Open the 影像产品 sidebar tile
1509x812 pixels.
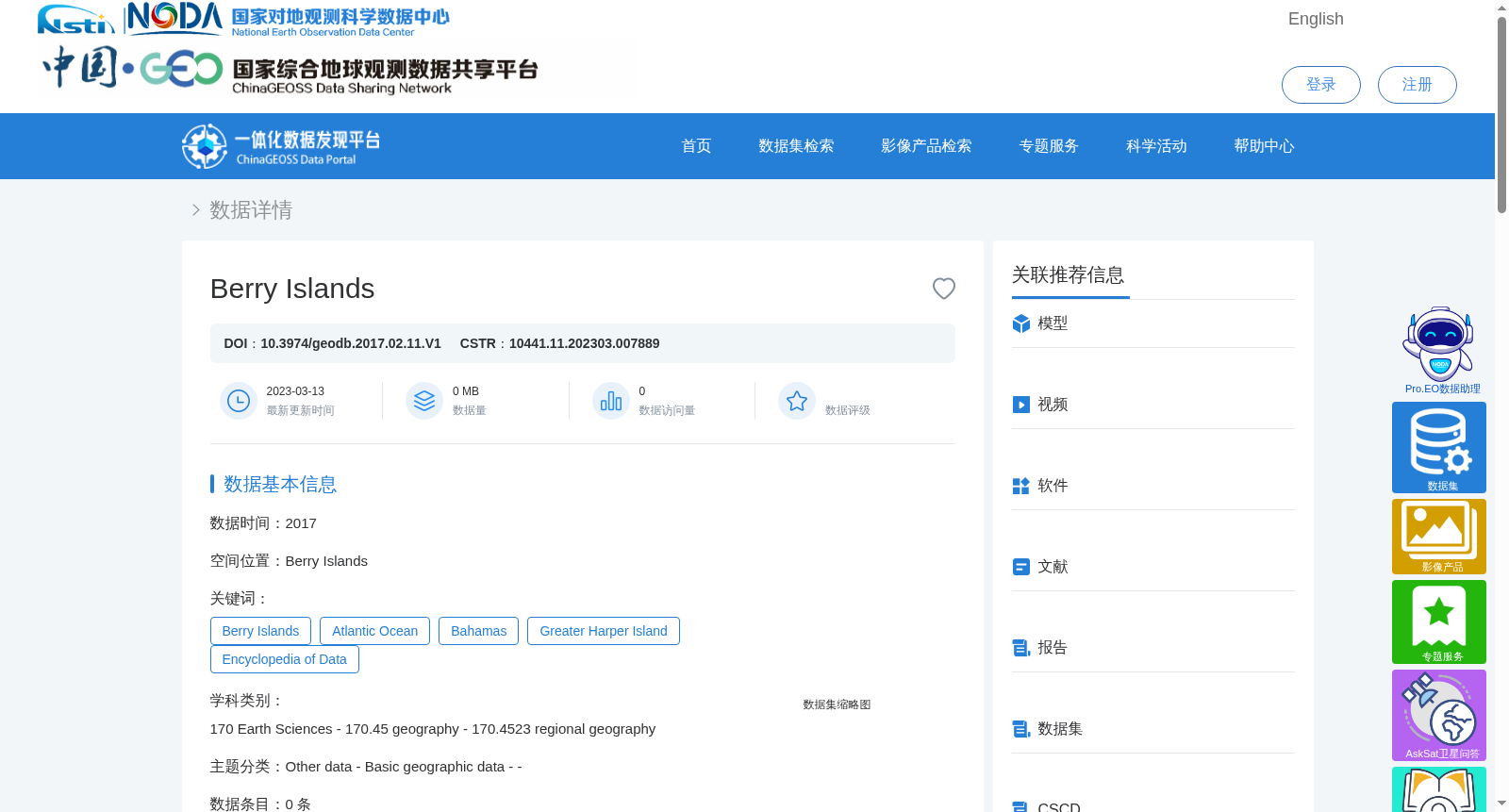tap(1439, 537)
